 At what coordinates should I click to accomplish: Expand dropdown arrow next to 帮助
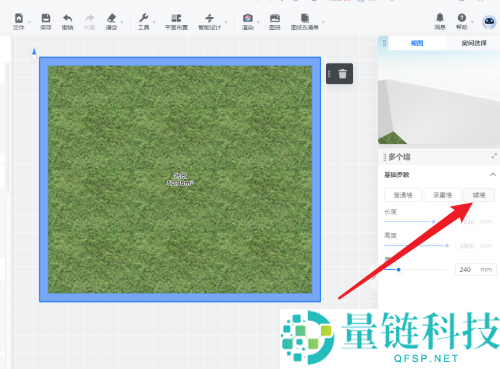(x=472, y=23)
